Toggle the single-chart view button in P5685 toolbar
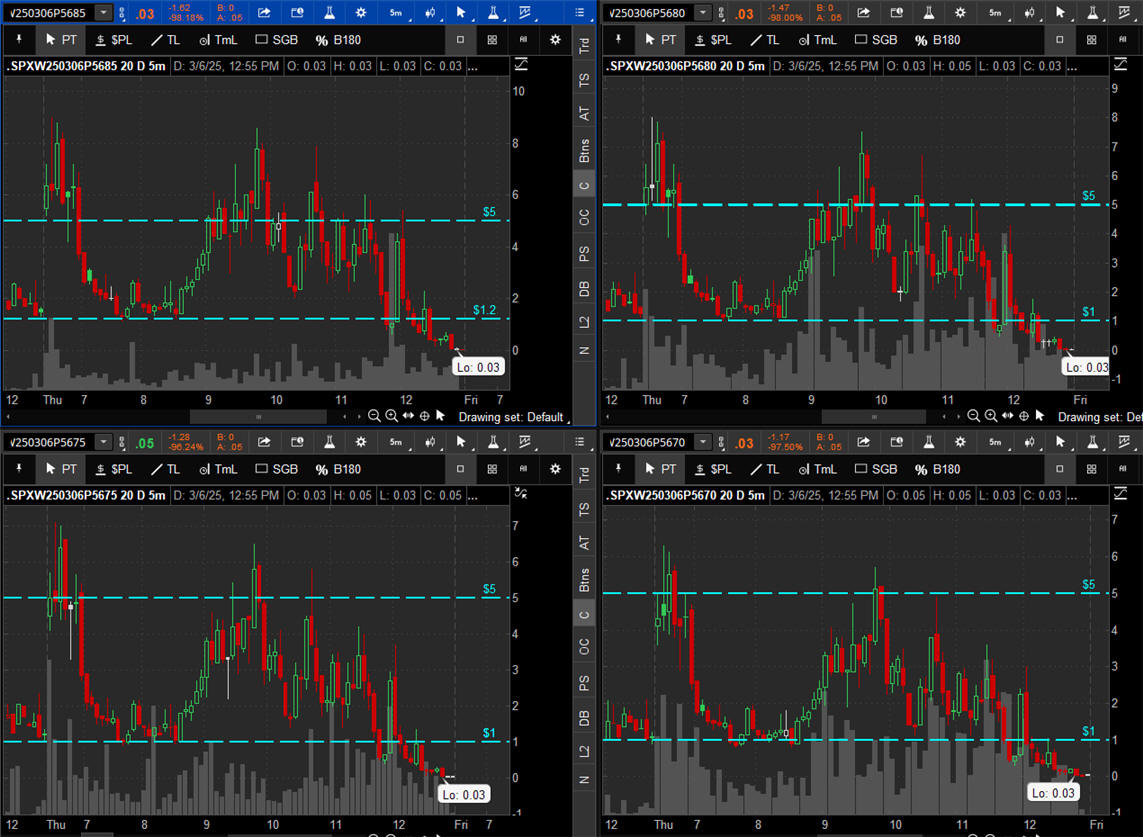The width and height of the screenshot is (1143, 837). click(x=460, y=40)
